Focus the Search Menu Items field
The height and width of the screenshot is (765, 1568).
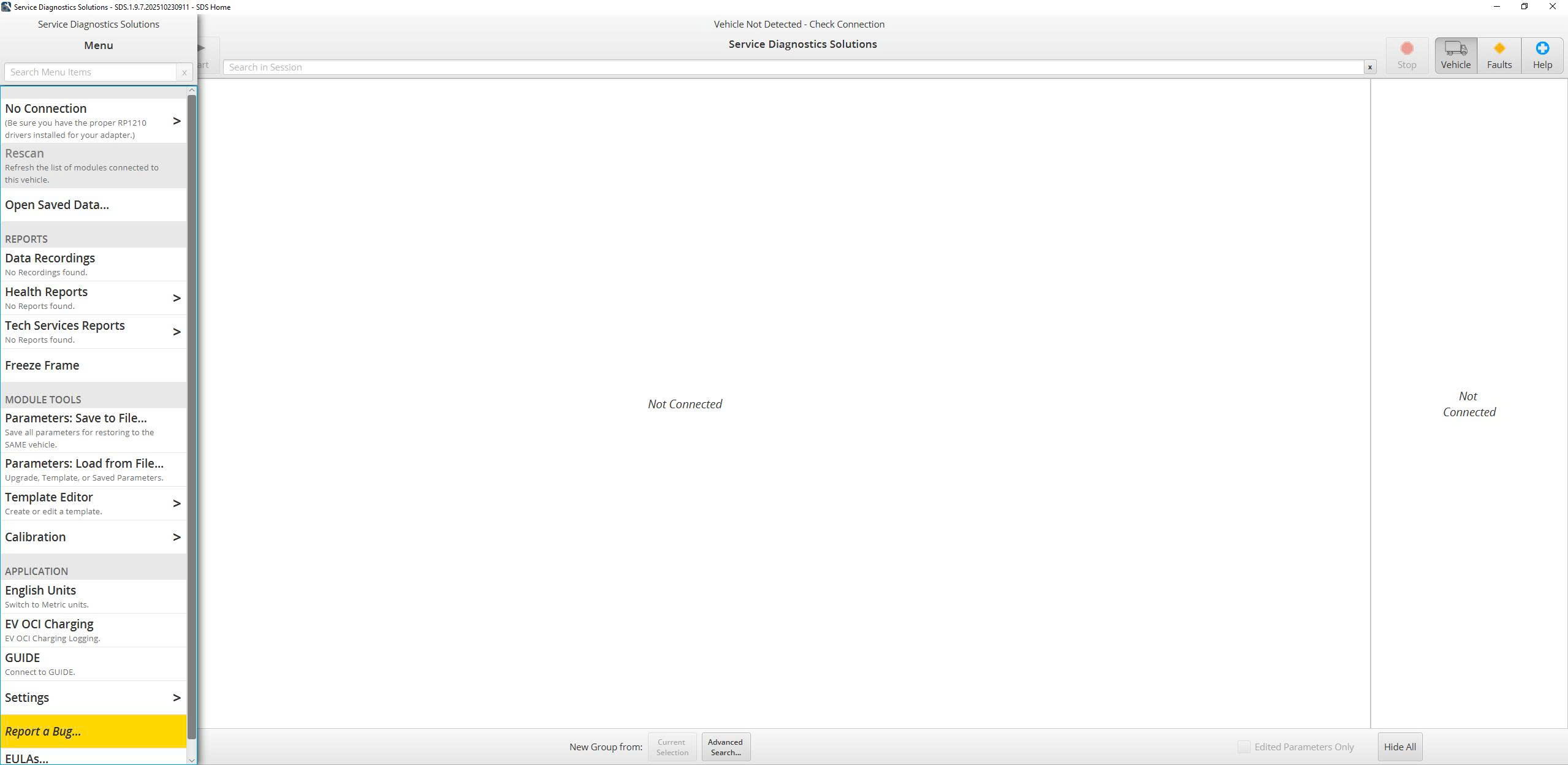point(90,72)
